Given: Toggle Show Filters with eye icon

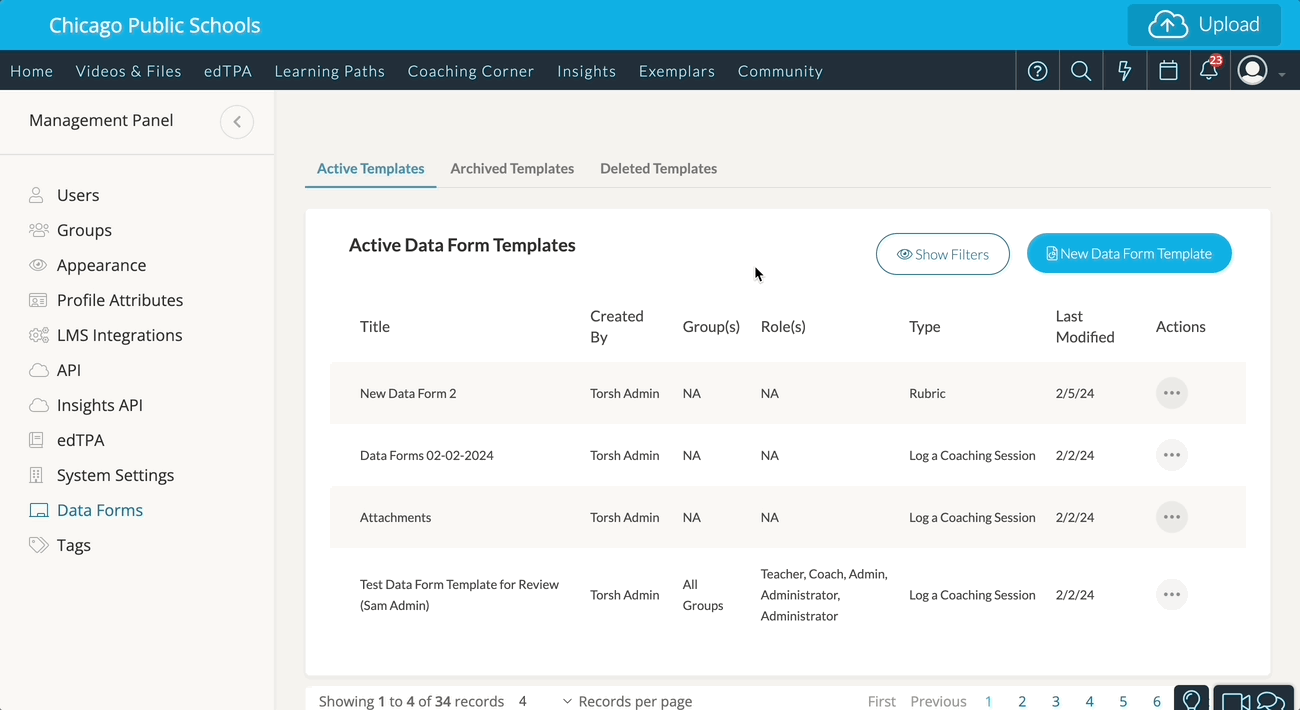Looking at the screenshot, I should pyautogui.click(x=942, y=254).
